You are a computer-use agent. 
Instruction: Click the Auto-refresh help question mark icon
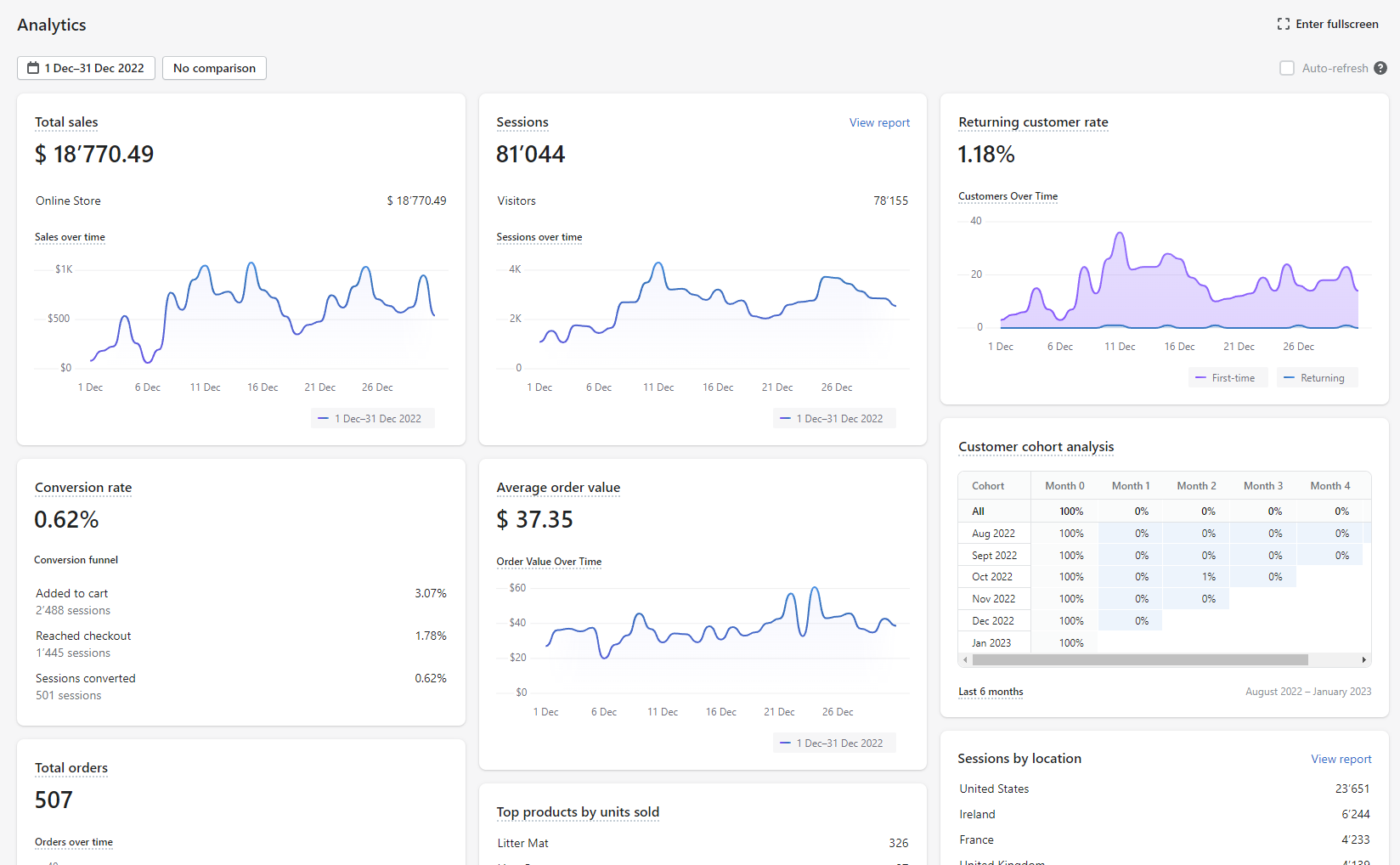click(x=1380, y=68)
